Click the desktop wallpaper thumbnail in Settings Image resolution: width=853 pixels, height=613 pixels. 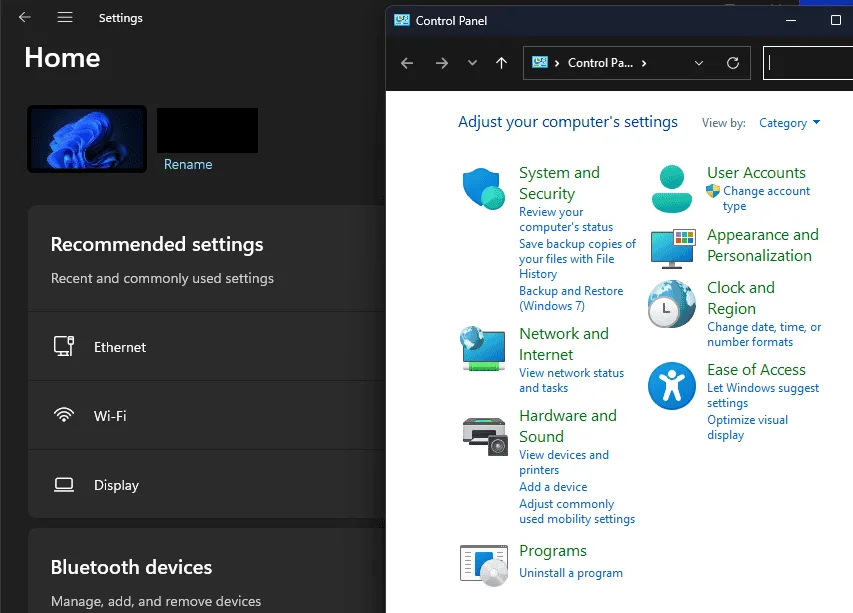click(87, 139)
